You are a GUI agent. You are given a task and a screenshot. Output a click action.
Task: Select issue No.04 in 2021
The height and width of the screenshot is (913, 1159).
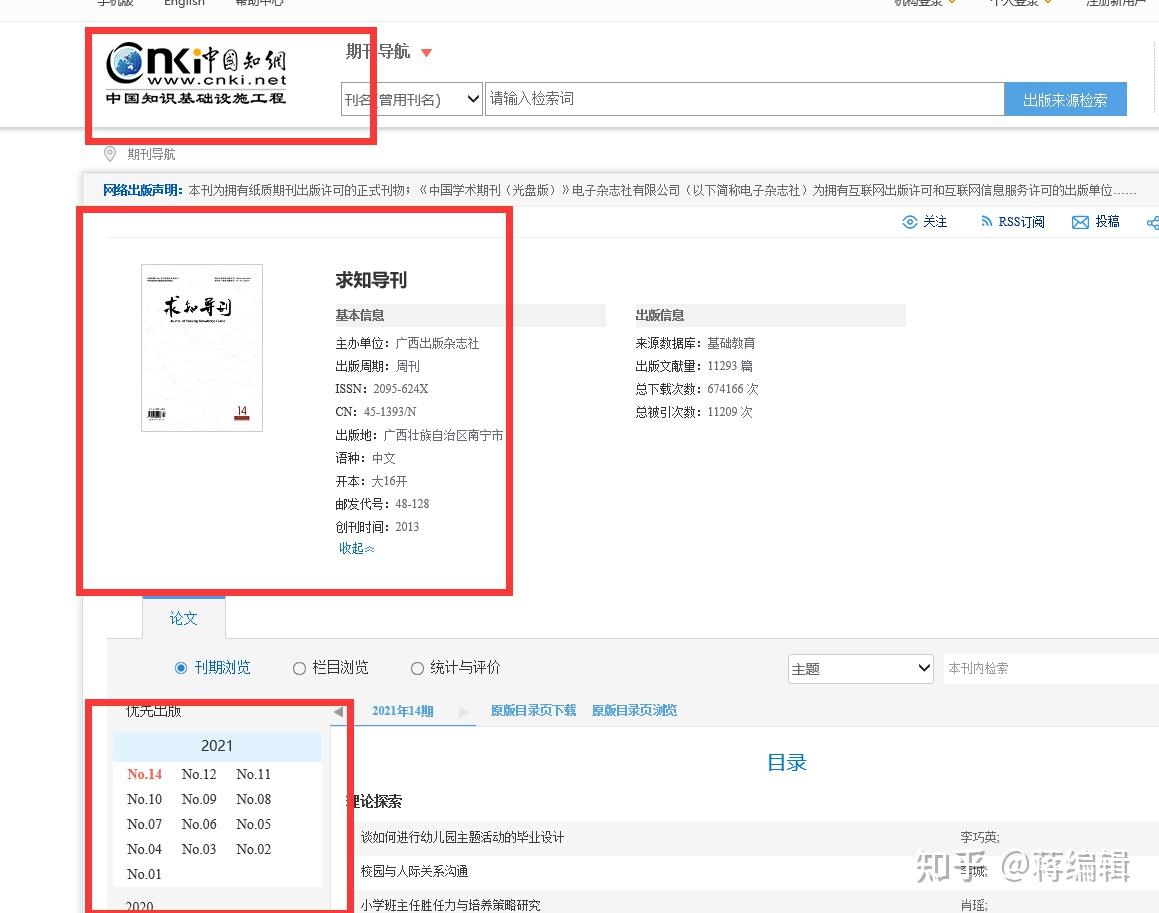144,849
